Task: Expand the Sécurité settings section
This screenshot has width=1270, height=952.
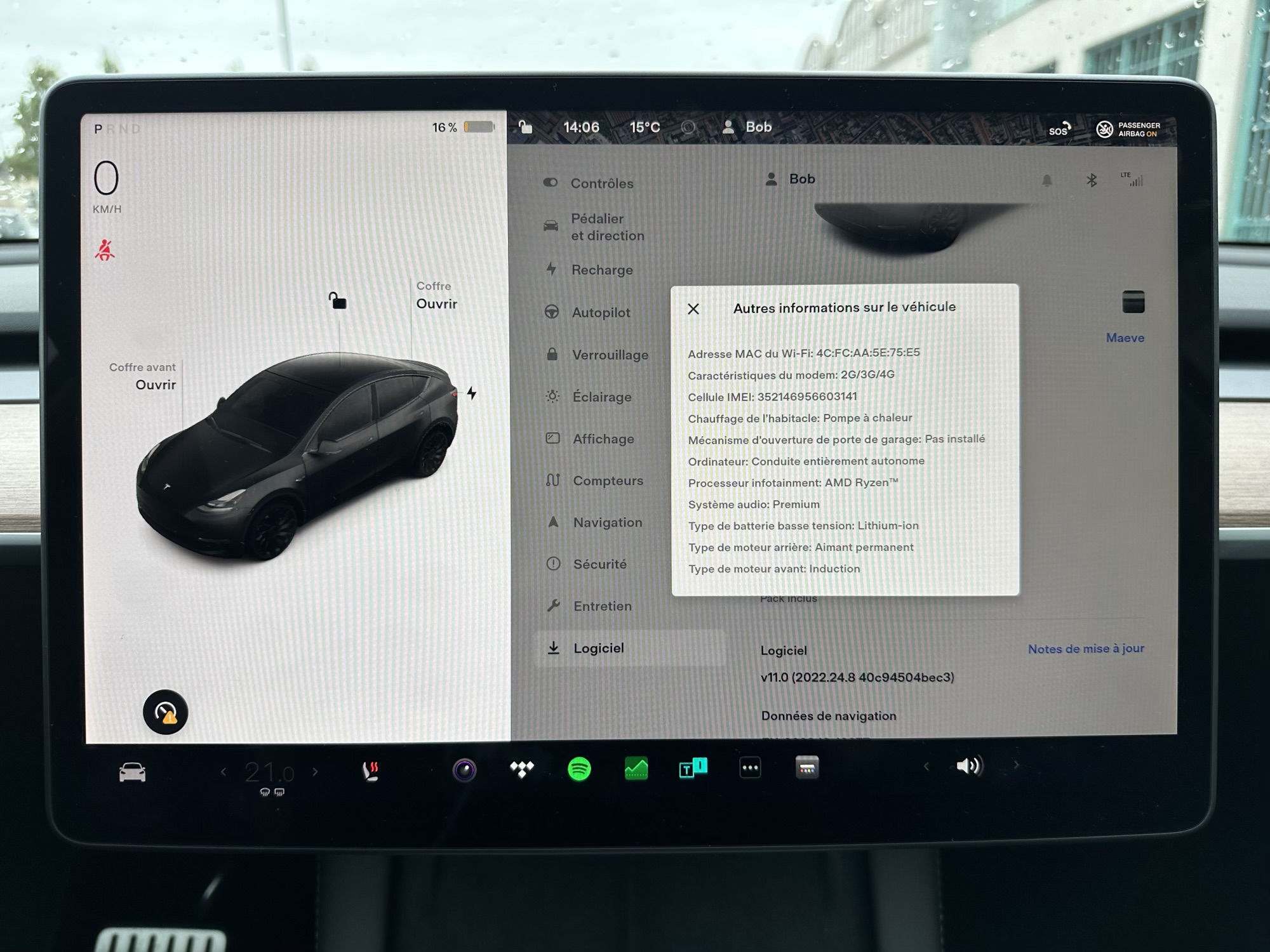Action: pos(598,562)
